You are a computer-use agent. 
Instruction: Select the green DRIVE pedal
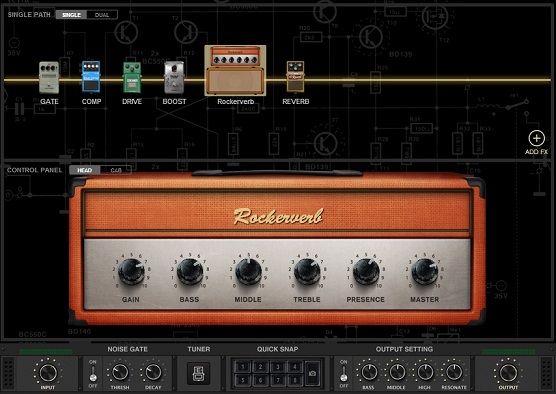coord(132,77)
